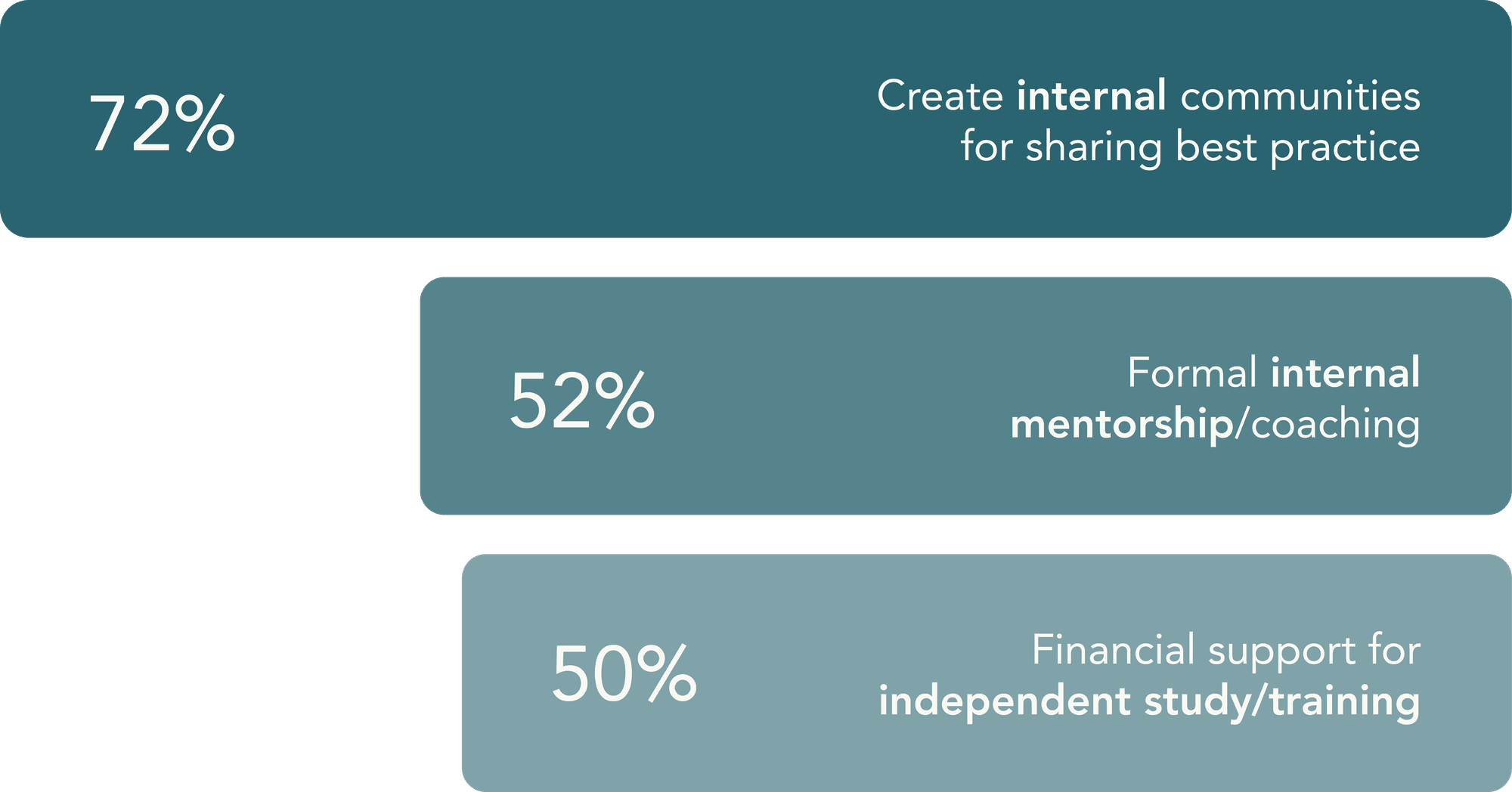The width and height of the screenshot is (1512, 792).
Task: Click the word "communities"
Action: click(x=1300, y=96)
